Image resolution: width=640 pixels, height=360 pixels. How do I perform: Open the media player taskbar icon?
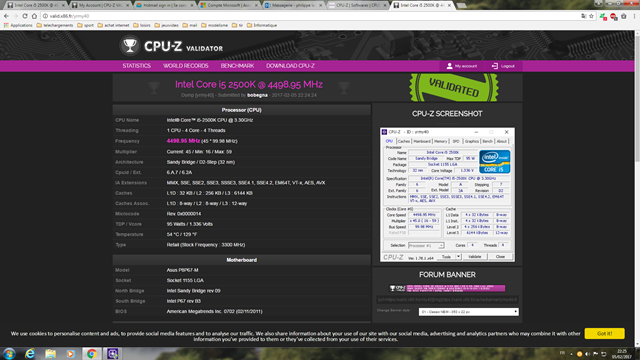tap(71, 353)
